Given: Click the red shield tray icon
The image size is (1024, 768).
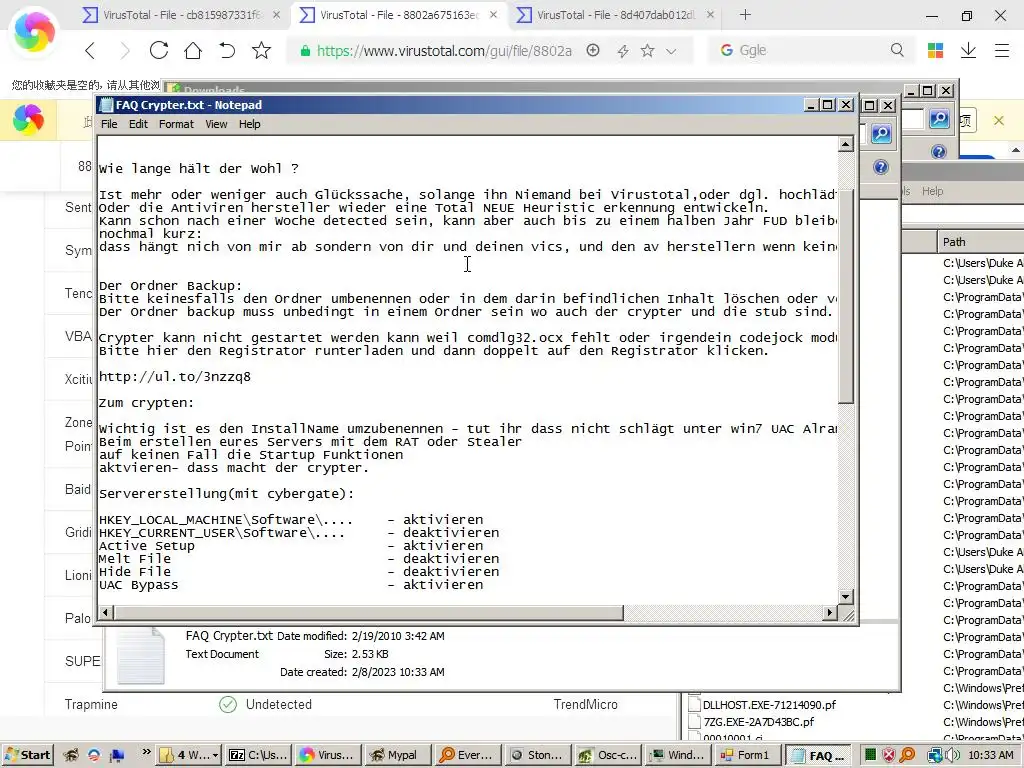Looking at the screenshot, I should click(888, 755).
